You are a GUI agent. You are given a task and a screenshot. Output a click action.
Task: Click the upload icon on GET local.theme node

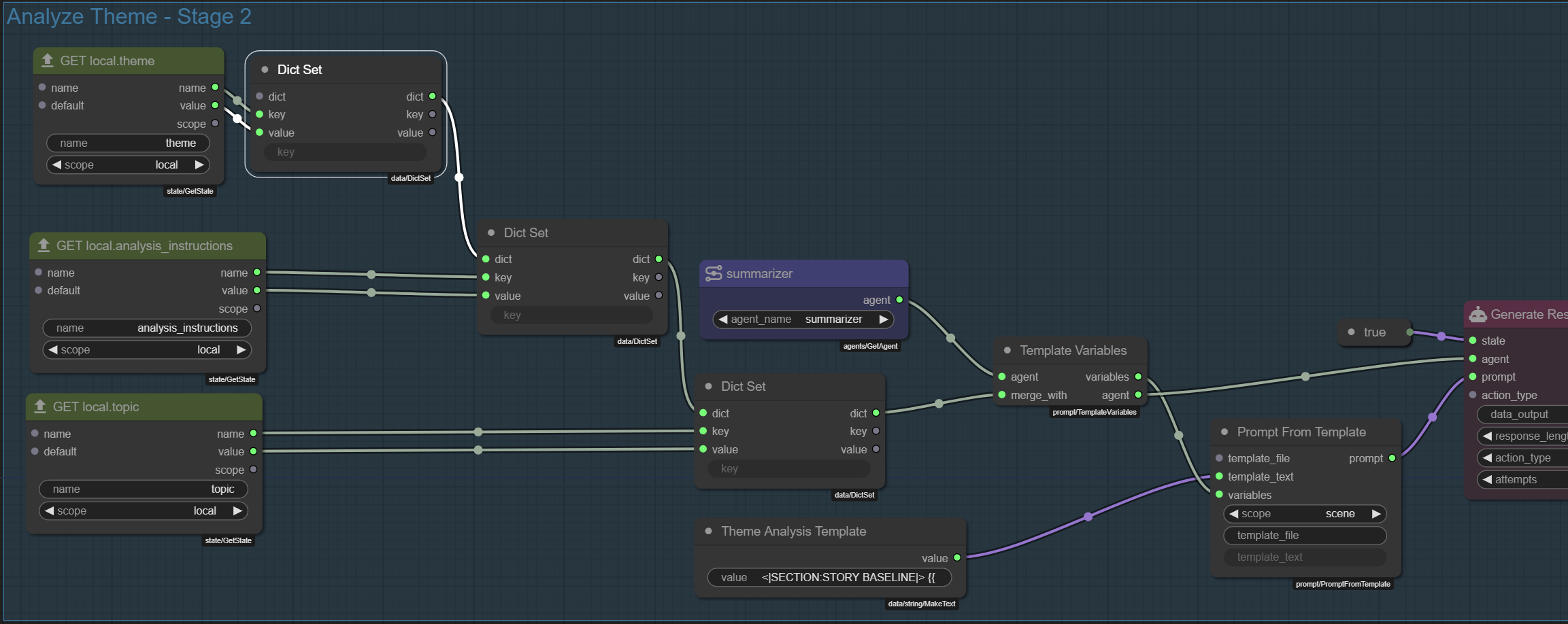[x=47, y=60]
